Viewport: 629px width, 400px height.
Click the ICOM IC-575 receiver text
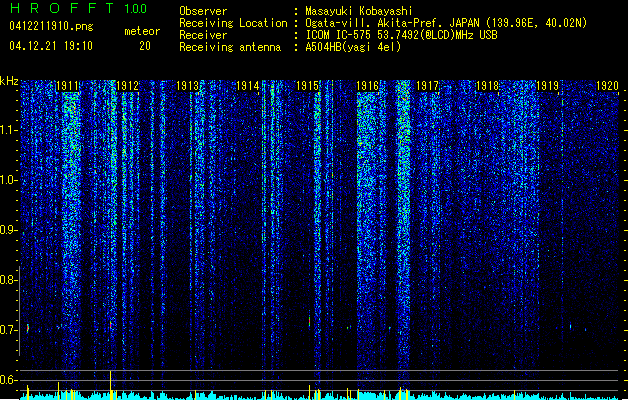click(x=401, y=35)
